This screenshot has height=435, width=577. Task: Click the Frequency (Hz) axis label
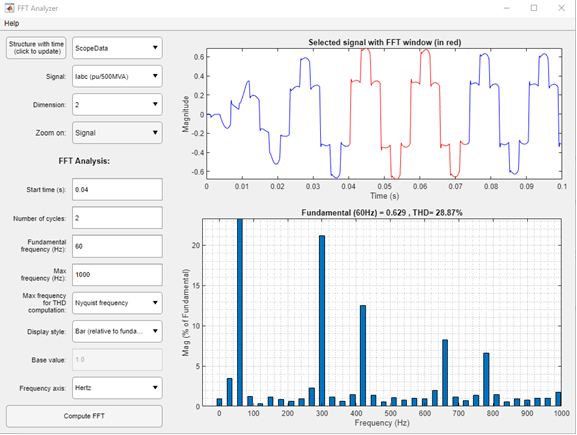[382, 423]
